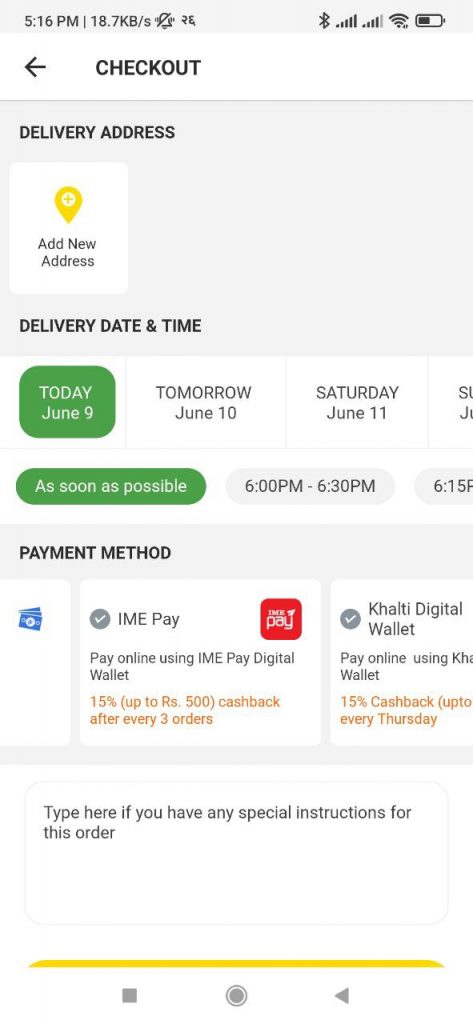Viewport: 473px width, 1024px height.
Task: Tap the Android recent apps square button
Action: click(130, 995)
